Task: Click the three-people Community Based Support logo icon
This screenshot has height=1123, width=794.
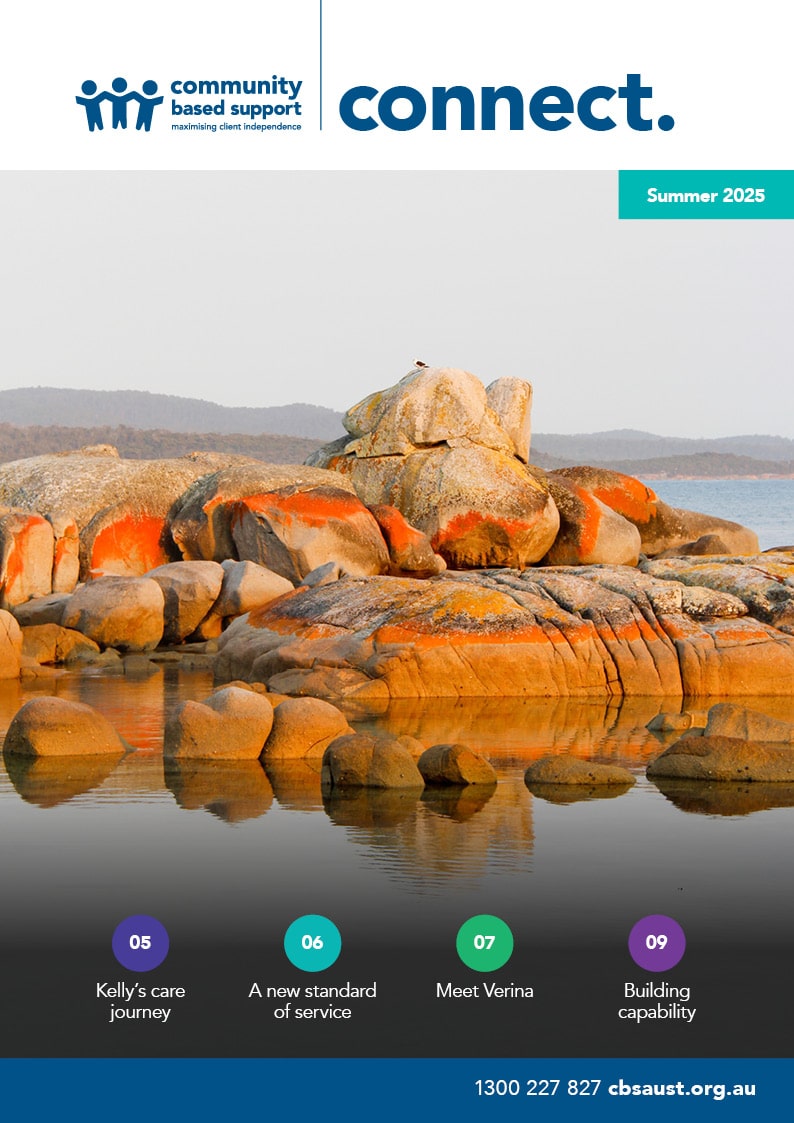Action: 118,104
